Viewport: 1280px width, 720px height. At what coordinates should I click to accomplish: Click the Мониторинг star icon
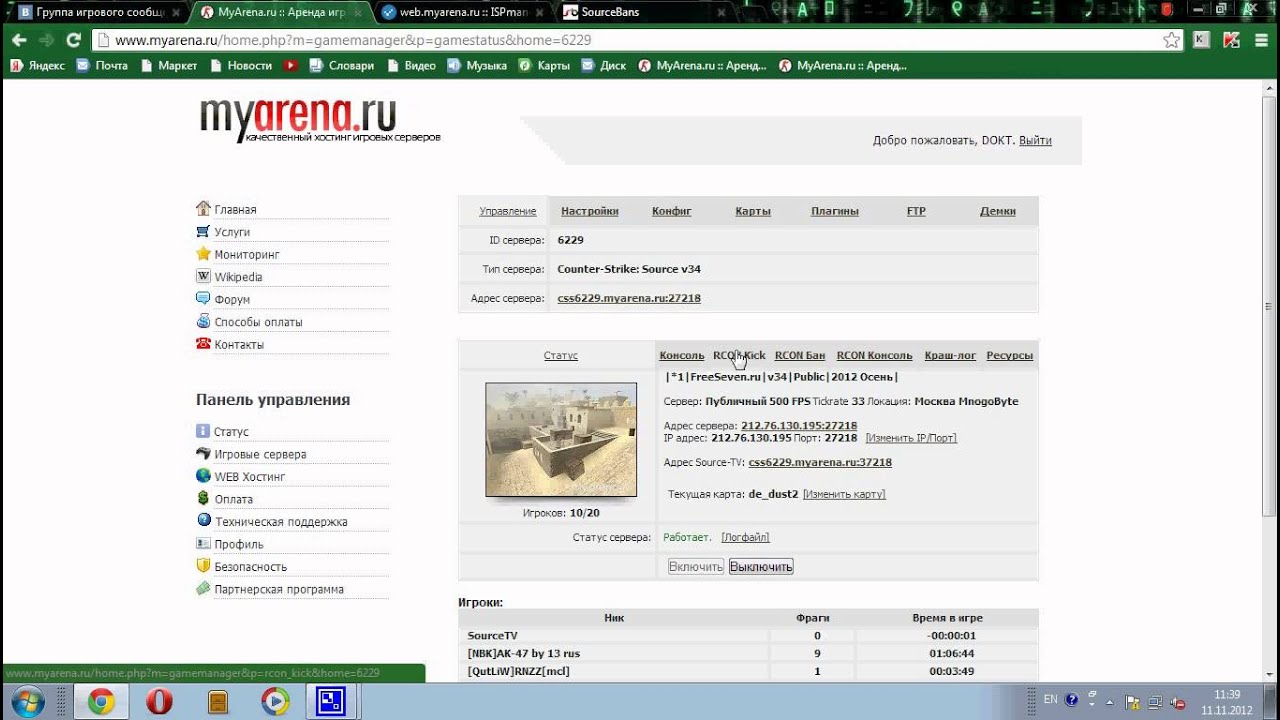(x=204, y=254)
